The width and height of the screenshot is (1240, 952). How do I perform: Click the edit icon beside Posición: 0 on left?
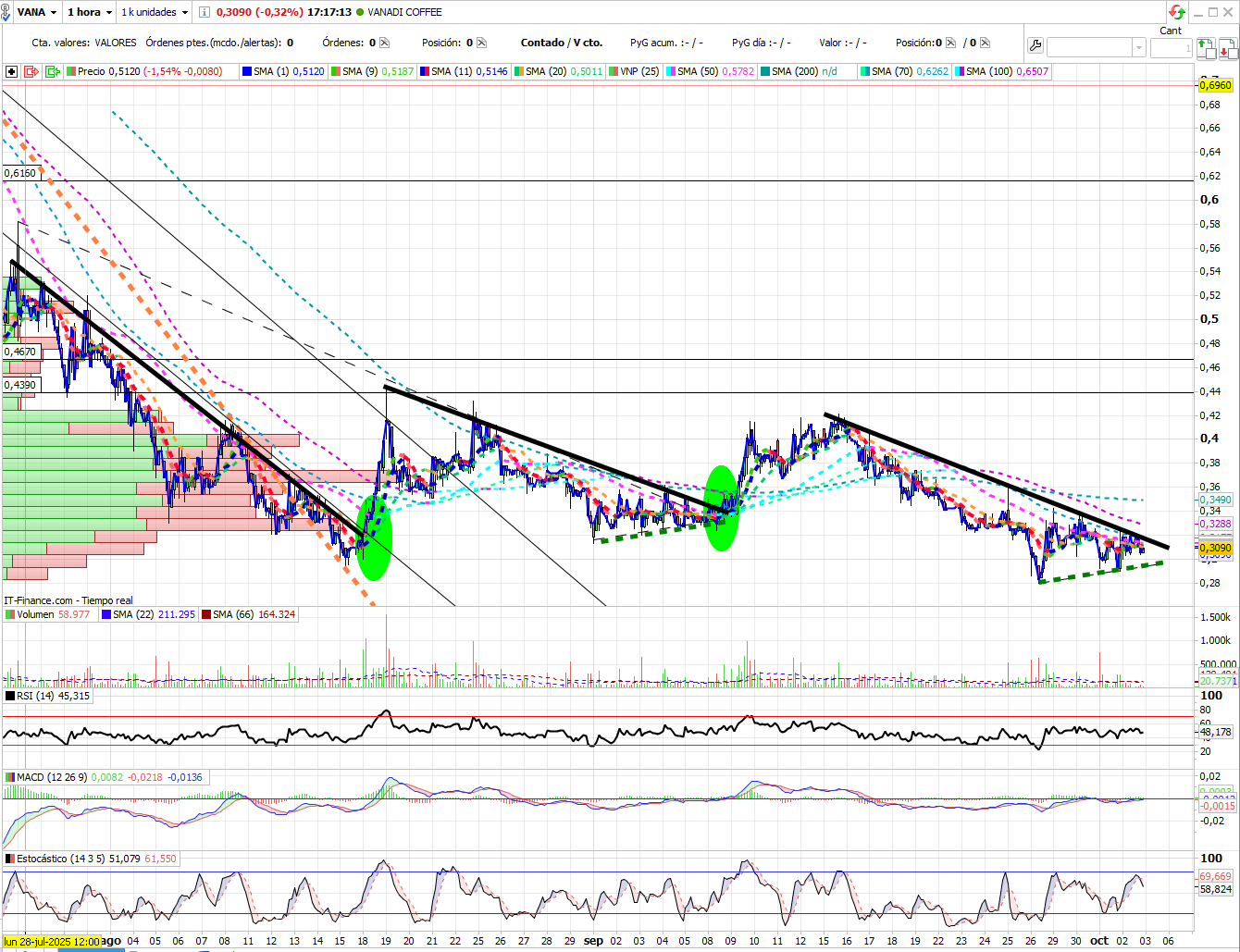click(481, 43)
